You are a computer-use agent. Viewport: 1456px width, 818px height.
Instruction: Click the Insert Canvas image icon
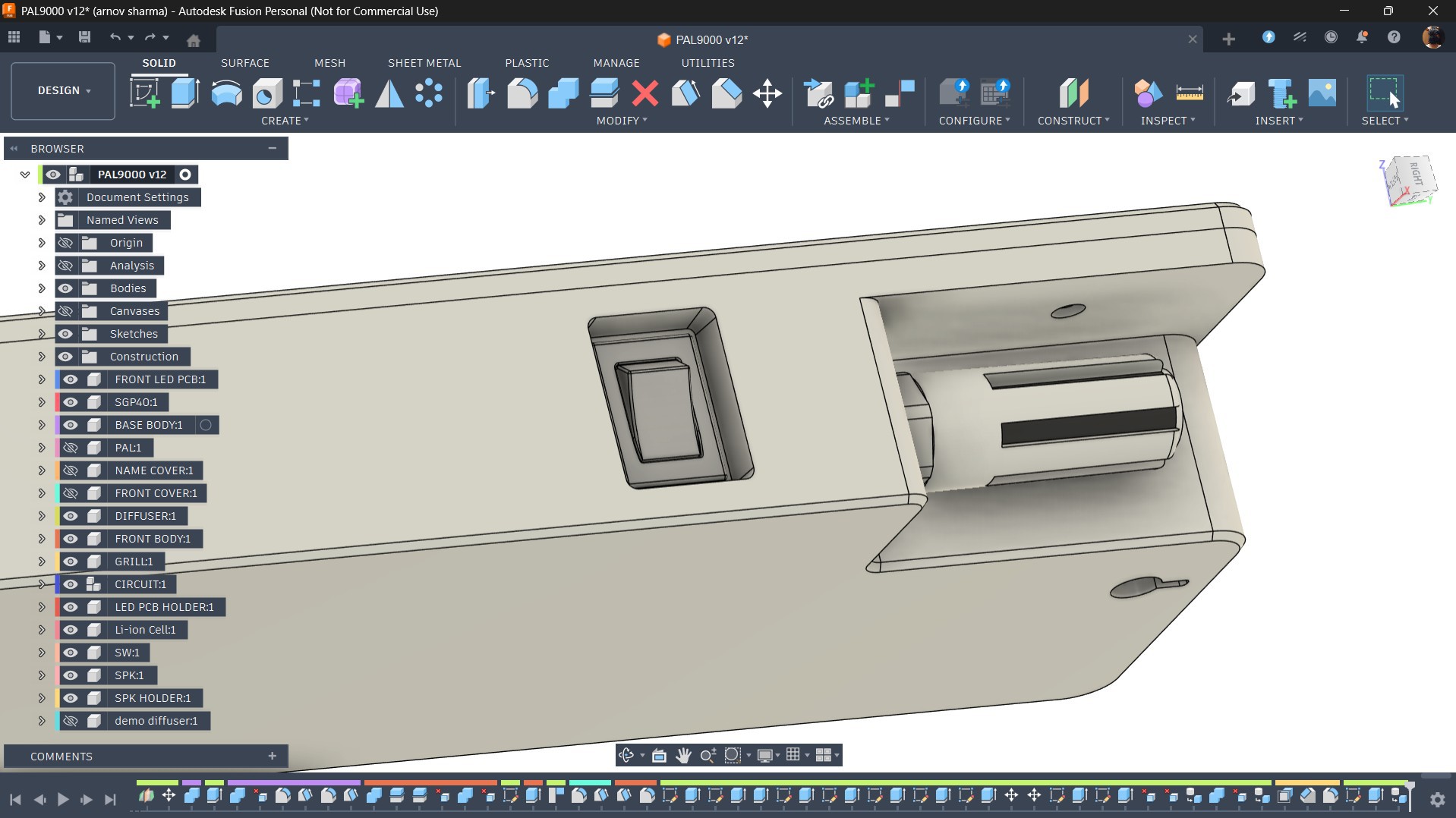click(x=1322, y=93)
